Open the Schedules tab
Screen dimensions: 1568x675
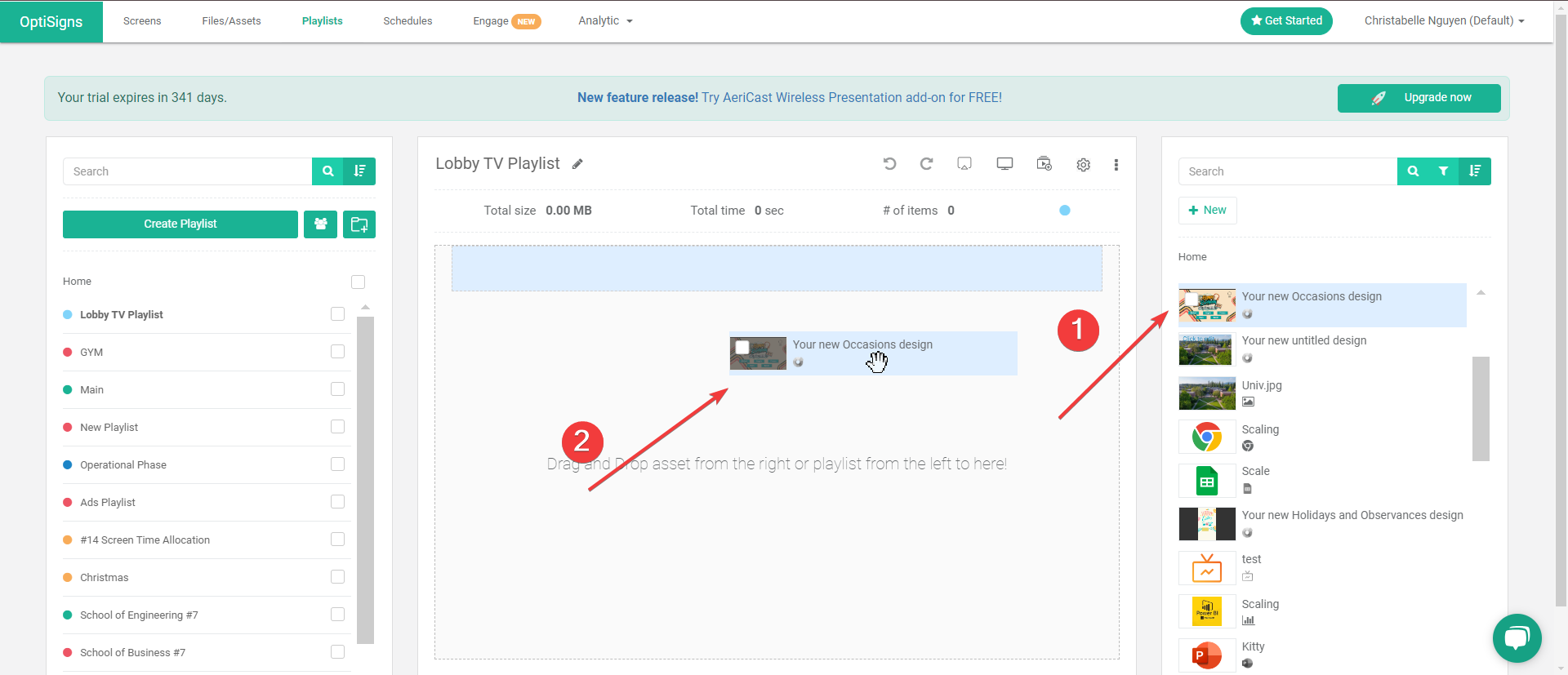tap(408, 21)
